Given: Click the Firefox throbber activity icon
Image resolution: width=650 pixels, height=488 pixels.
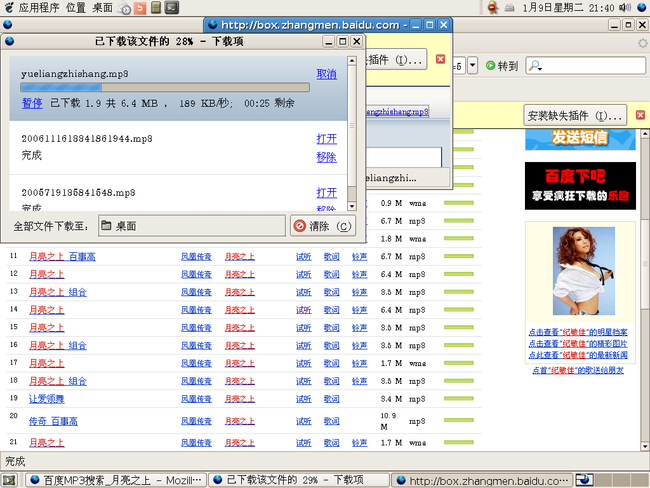Looking at the screenshot, I should pyautogui.click(x=642, y=43).
